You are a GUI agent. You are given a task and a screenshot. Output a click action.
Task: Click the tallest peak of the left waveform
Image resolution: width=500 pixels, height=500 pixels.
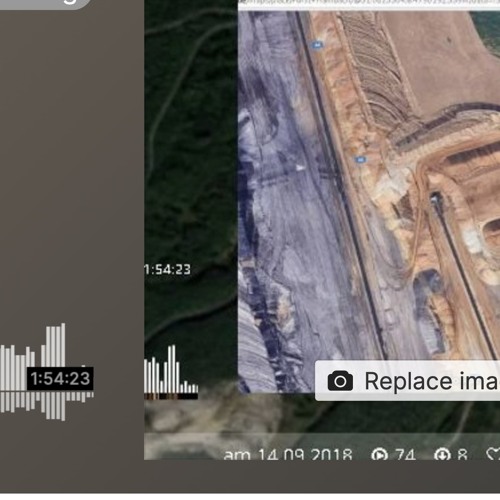pos(63,345)
